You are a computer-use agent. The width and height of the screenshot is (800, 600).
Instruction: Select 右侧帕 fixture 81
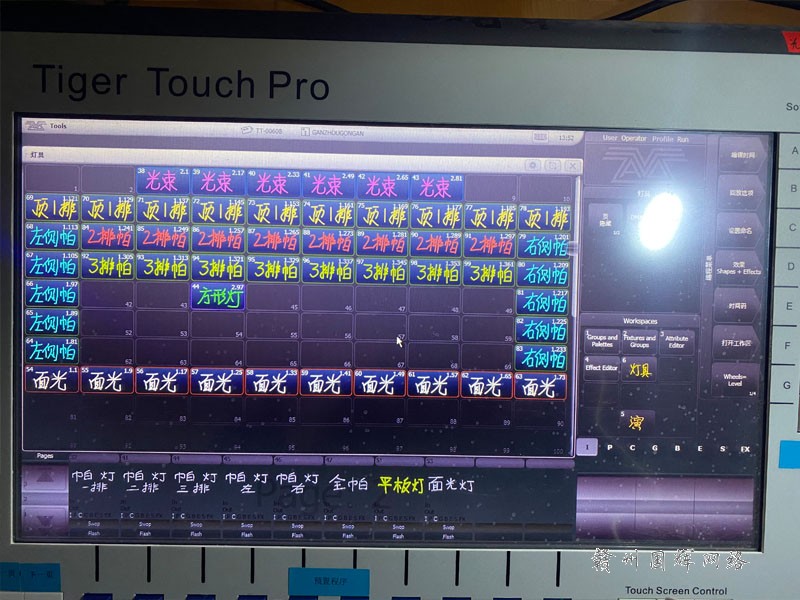click(543, 302)
